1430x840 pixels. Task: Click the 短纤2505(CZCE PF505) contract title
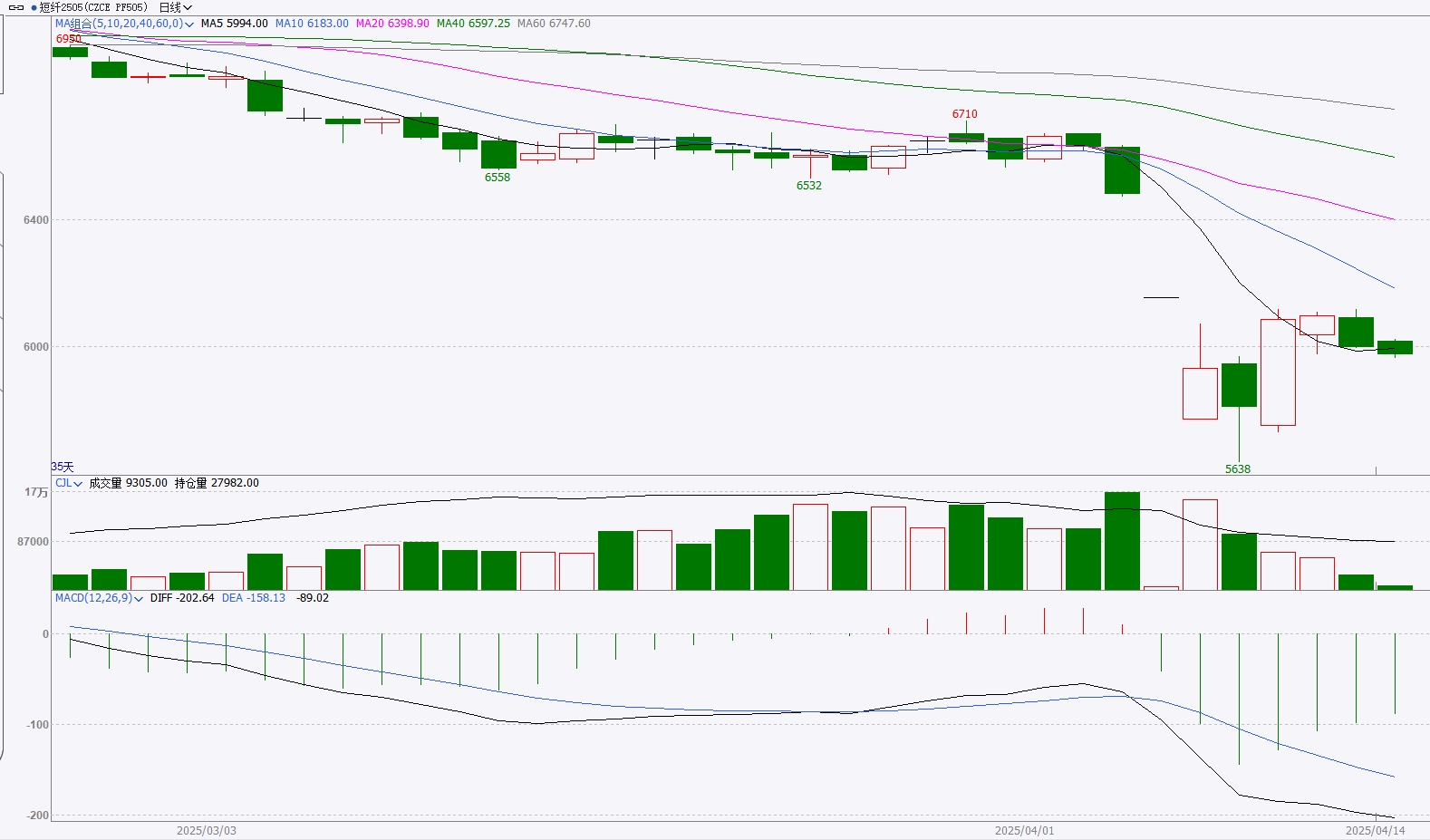pos(93,7)
